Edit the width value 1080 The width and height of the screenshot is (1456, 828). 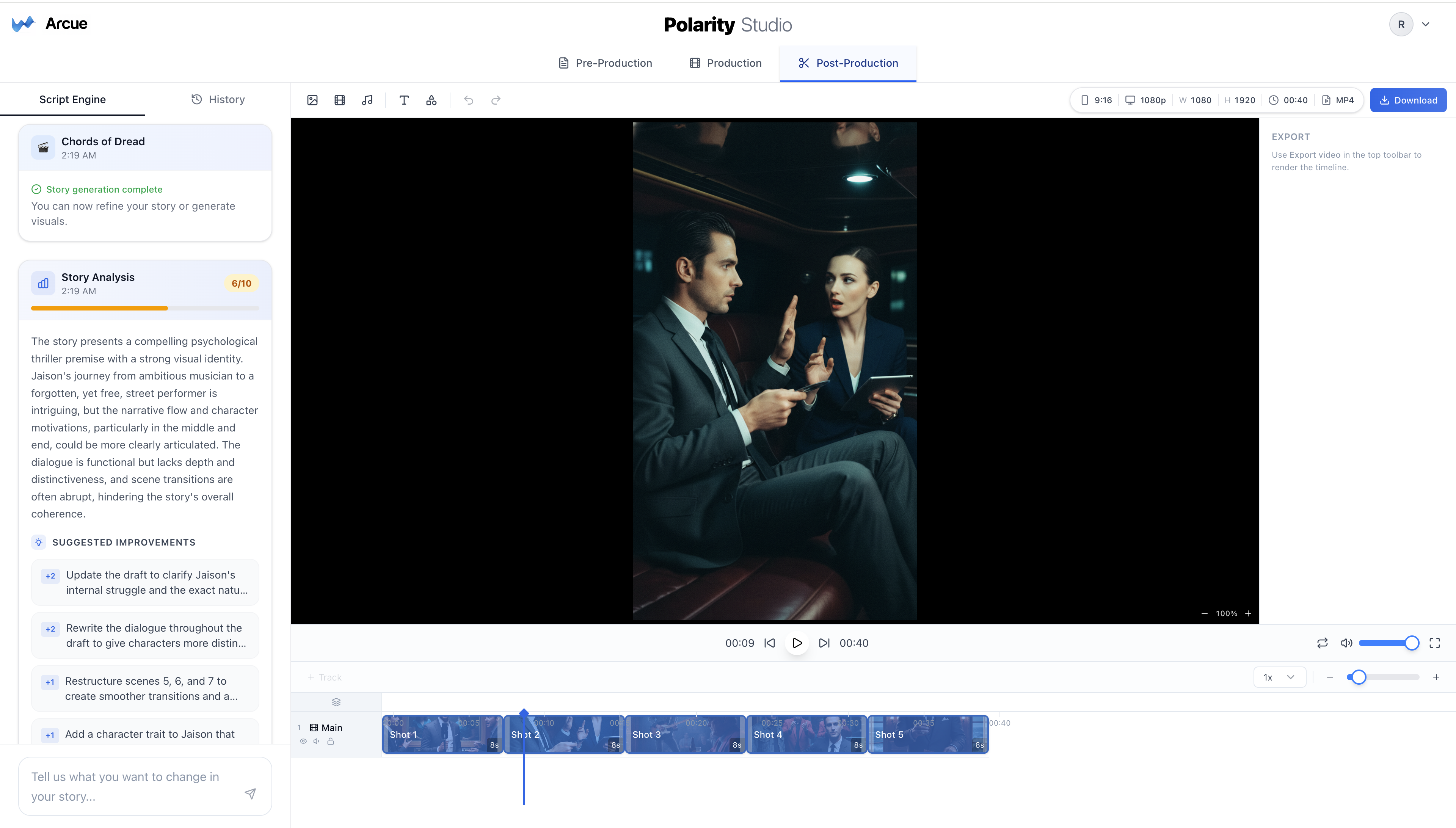pyautogui.click(x=1195, y=100)
